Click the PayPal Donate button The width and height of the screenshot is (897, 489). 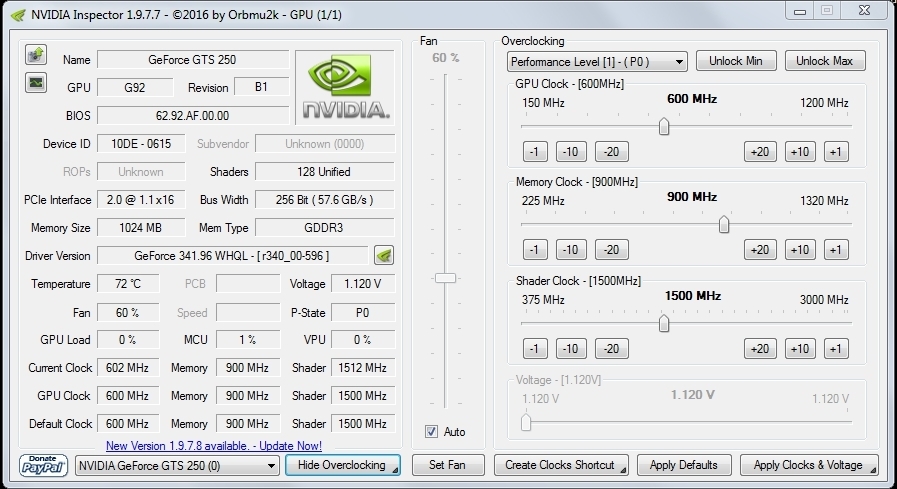pyautogui.click(x=44, y=465)
